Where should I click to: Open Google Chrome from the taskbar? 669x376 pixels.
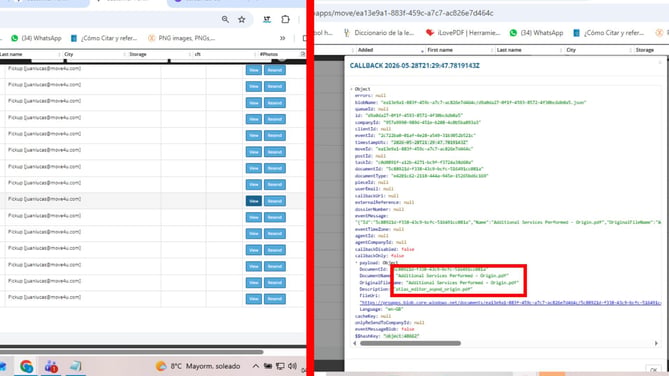pos(26,366)
